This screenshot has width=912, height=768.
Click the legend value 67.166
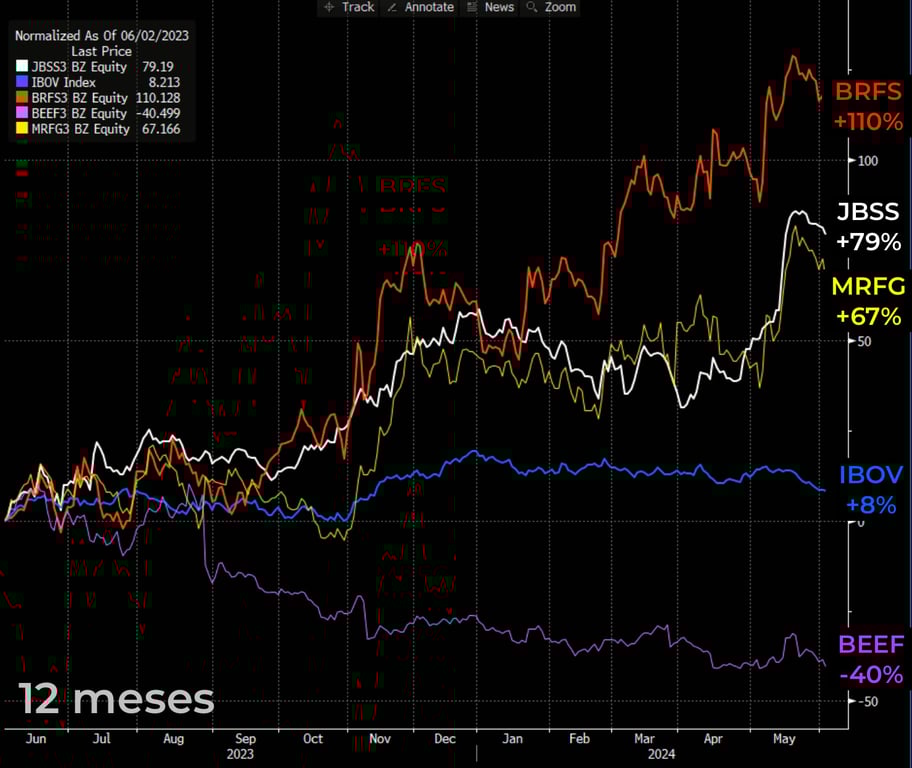161,129
